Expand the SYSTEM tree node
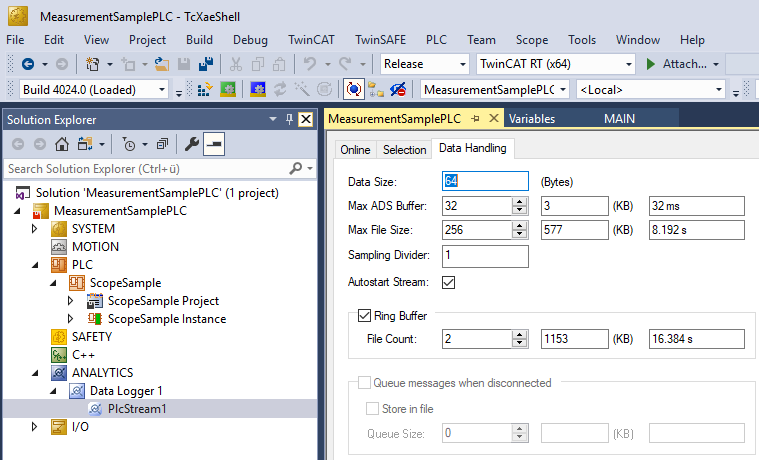 coord(38,229)
